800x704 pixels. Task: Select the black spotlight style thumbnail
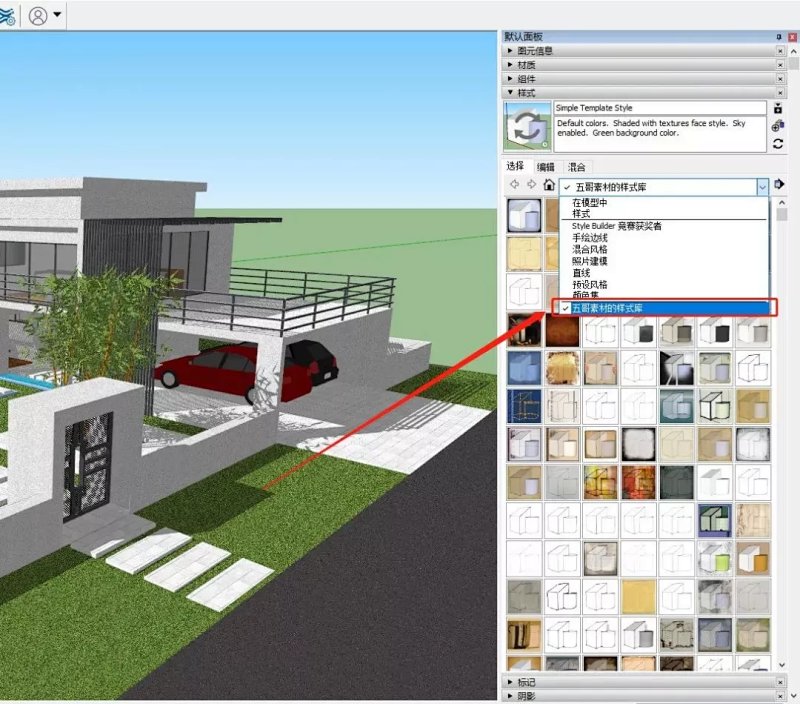(x=677, y=368)
